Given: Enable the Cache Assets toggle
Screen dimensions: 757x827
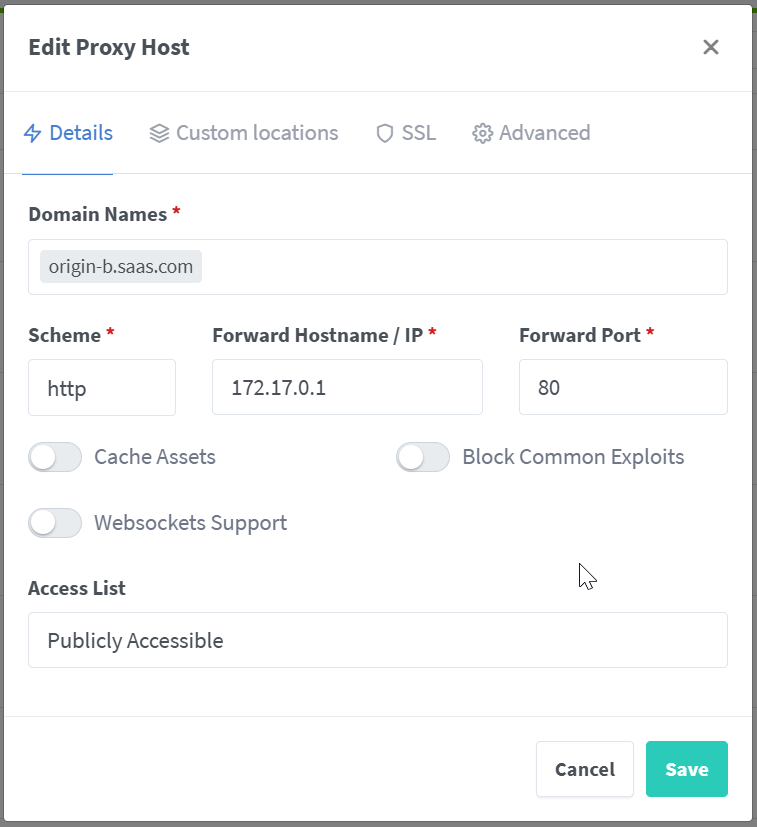Looking at the screenshot, I should [55, 457].
